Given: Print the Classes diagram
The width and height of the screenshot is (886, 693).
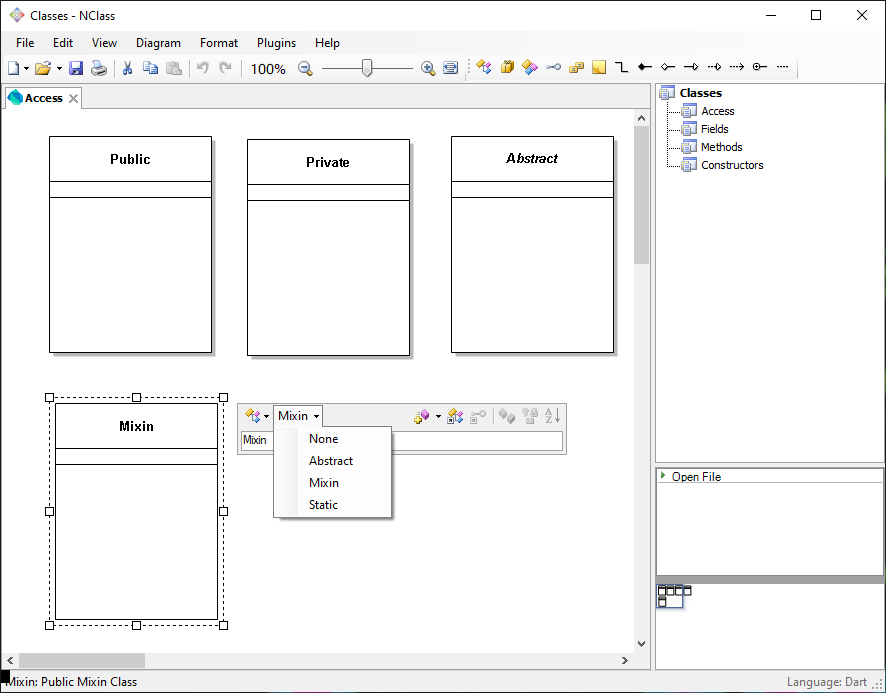Looking at the screenshot, I should (x=98, y=67).
